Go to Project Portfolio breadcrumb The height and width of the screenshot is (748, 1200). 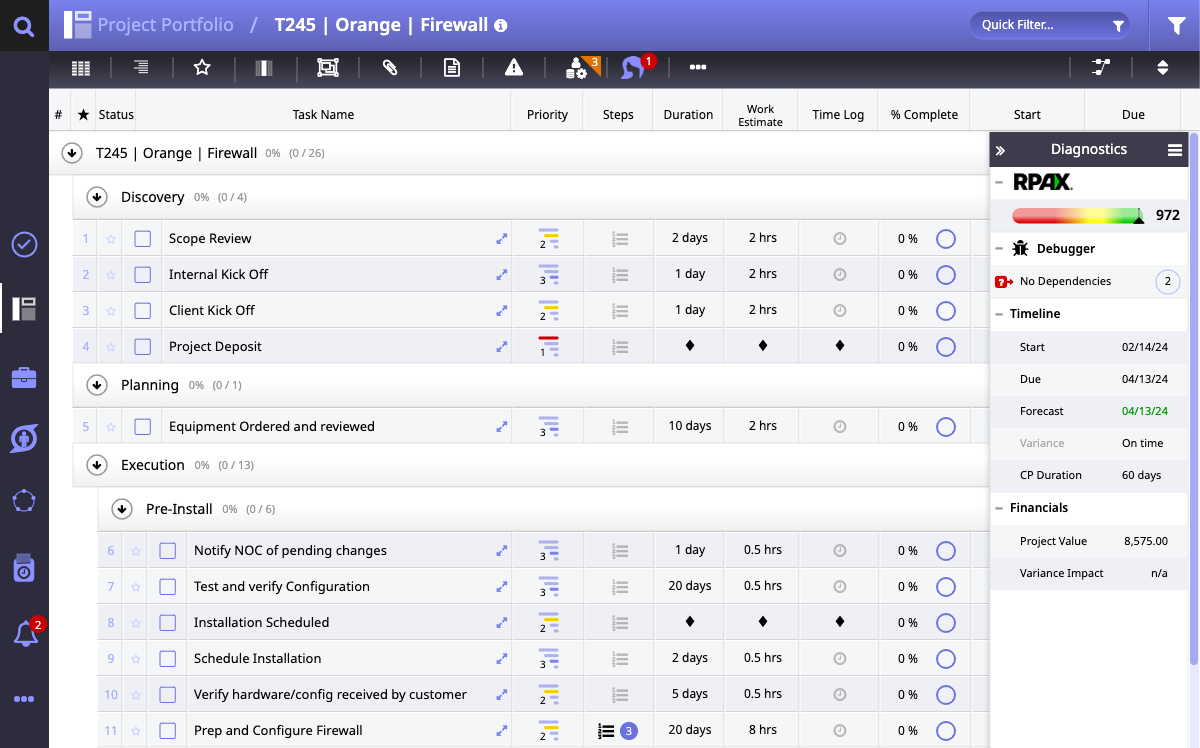coord(165,25)
